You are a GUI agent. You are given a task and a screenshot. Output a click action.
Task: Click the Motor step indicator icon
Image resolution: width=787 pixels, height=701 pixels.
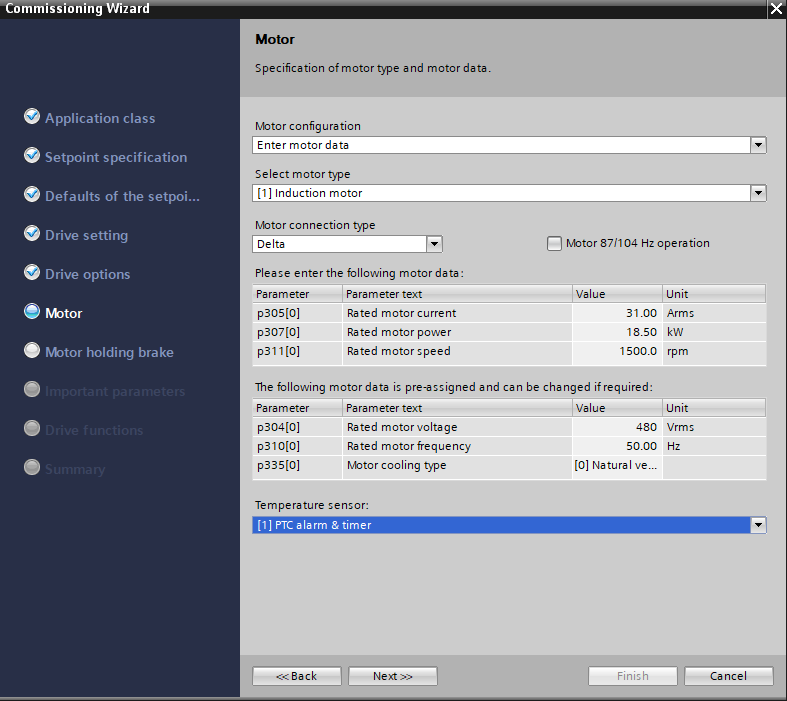click(32, 312)
